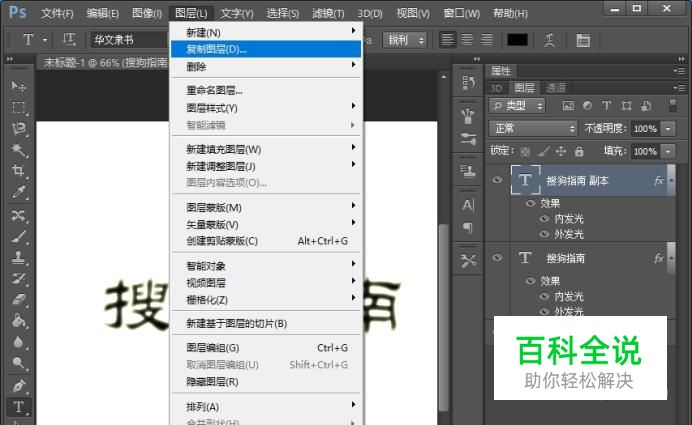
Task: Open the Character panel icon
Action: tap(468, 205)
